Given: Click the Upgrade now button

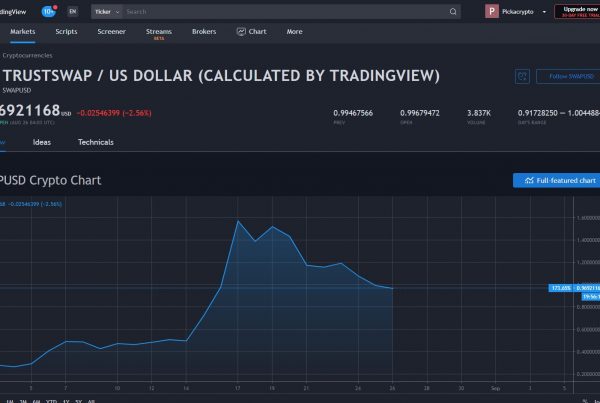Looking at the screenshot, I should click(x=577, y=11).
